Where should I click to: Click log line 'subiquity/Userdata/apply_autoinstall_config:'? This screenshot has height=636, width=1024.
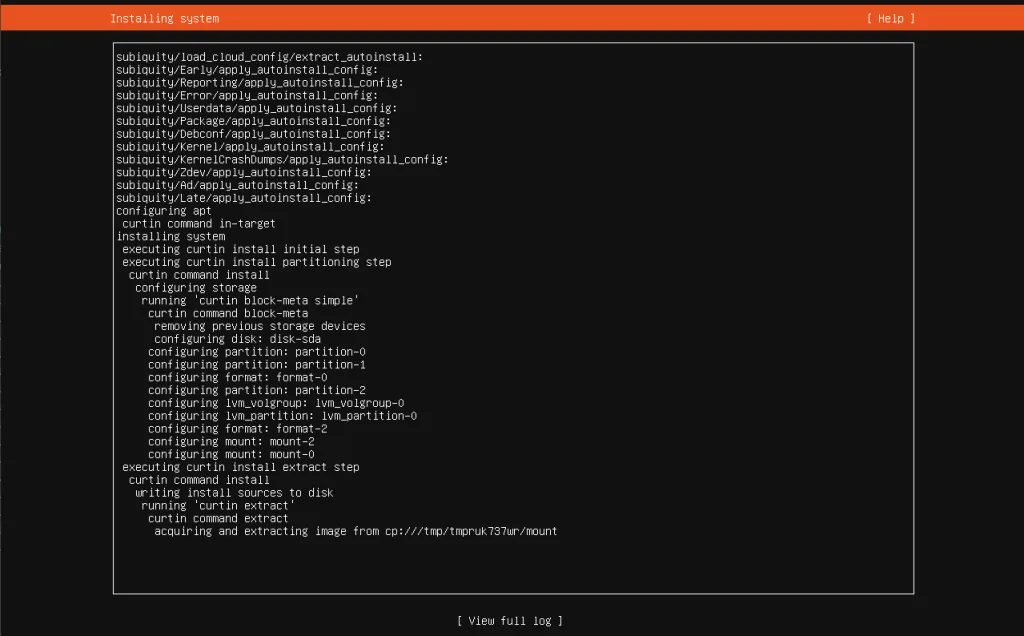tap(257, 108)
